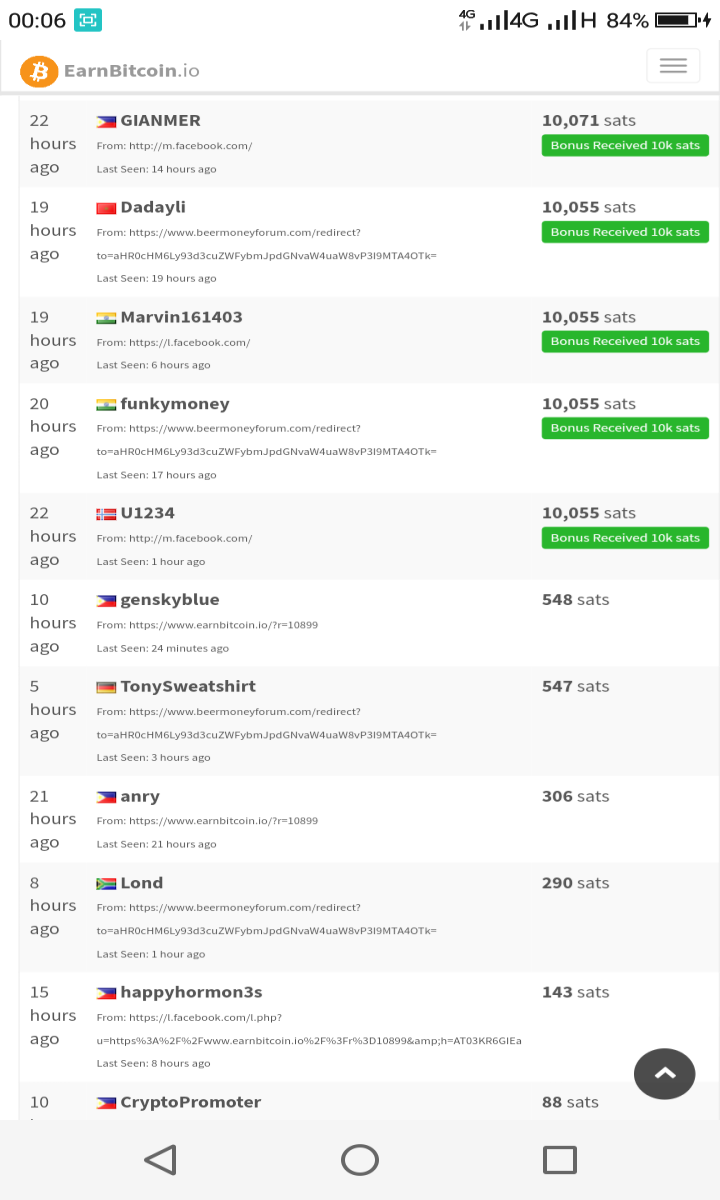Open recent apps with square button
This screenshot has height=1200, width=720.
pos(560,1160)
